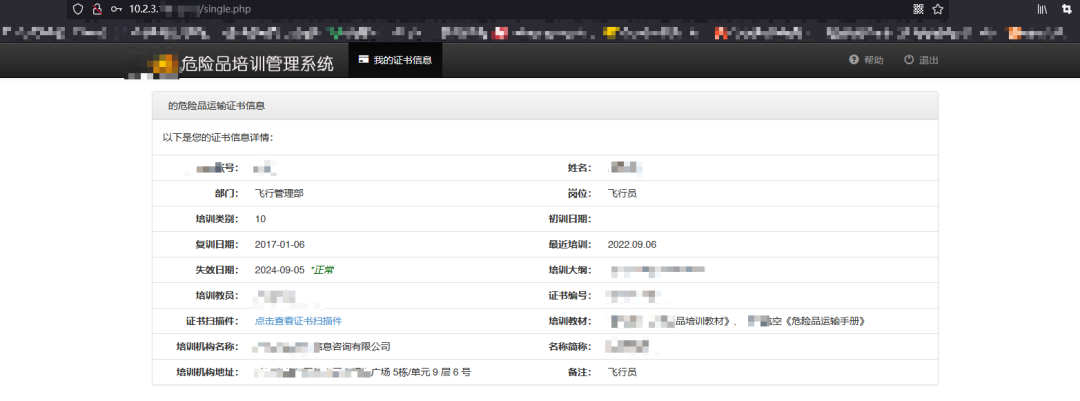The height and width of the screenshot is (401, 1080).
Task: Click the 名称简称: label
Action: (x=570, y=347)
